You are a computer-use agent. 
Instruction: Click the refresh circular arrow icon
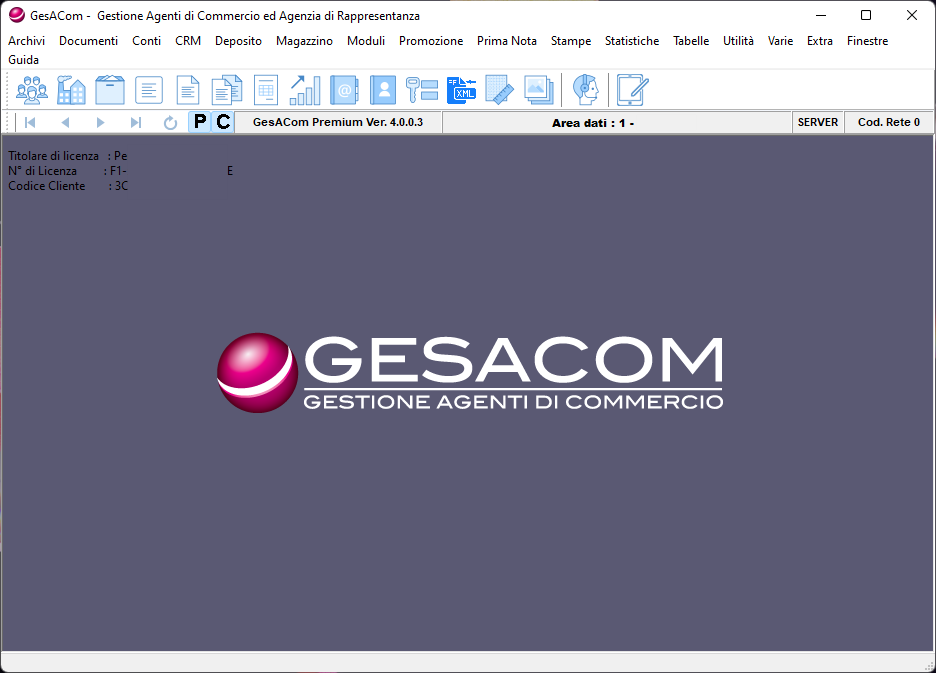(x=170, y=122)
